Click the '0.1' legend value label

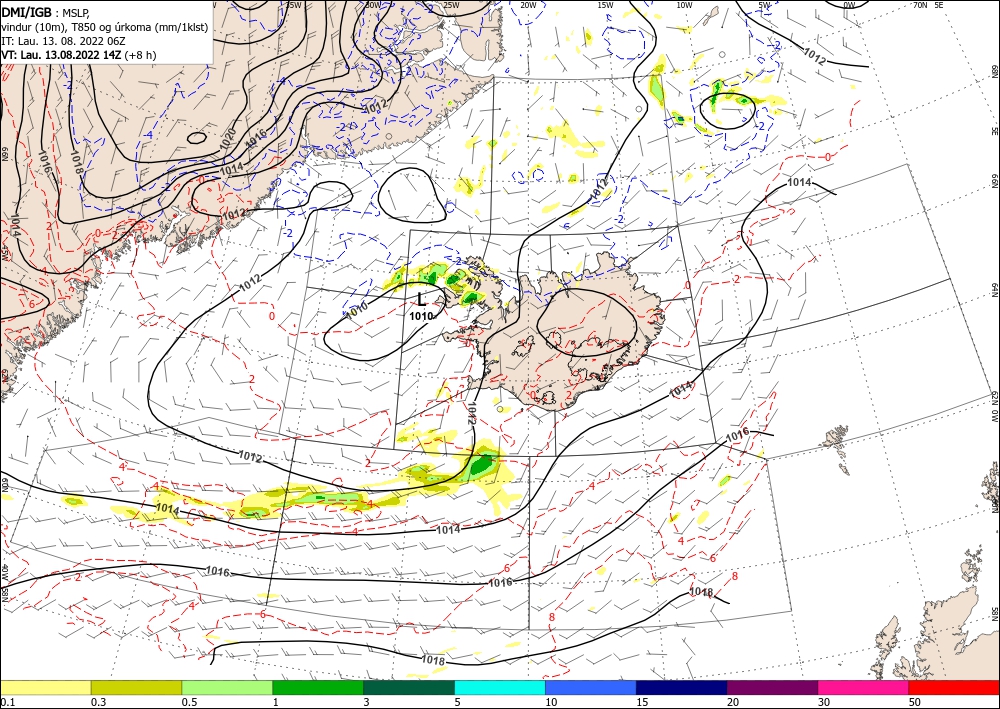pos(7,702)
